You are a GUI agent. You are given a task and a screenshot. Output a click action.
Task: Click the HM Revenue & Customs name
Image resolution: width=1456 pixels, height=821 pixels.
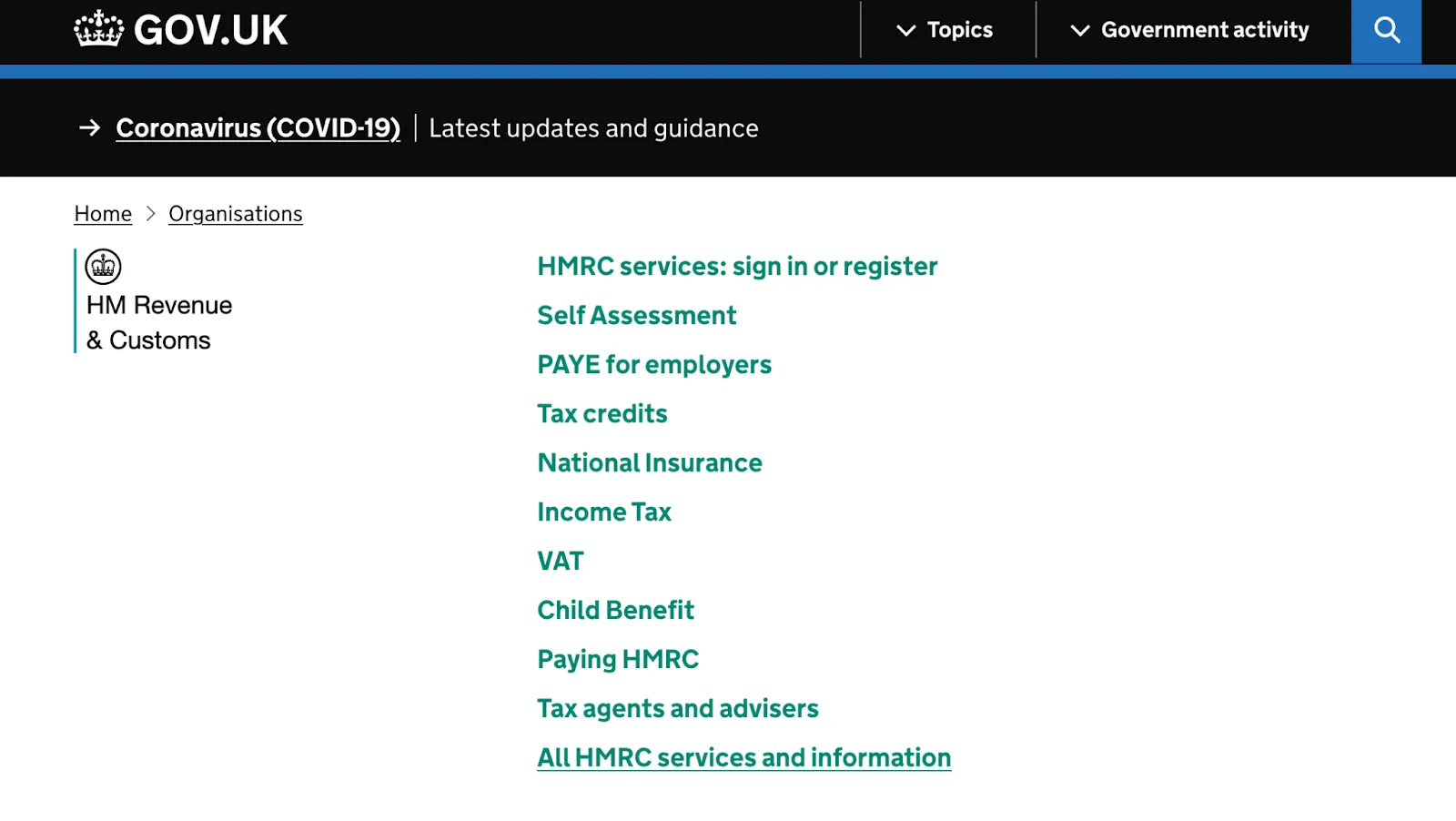click(159, 322)
